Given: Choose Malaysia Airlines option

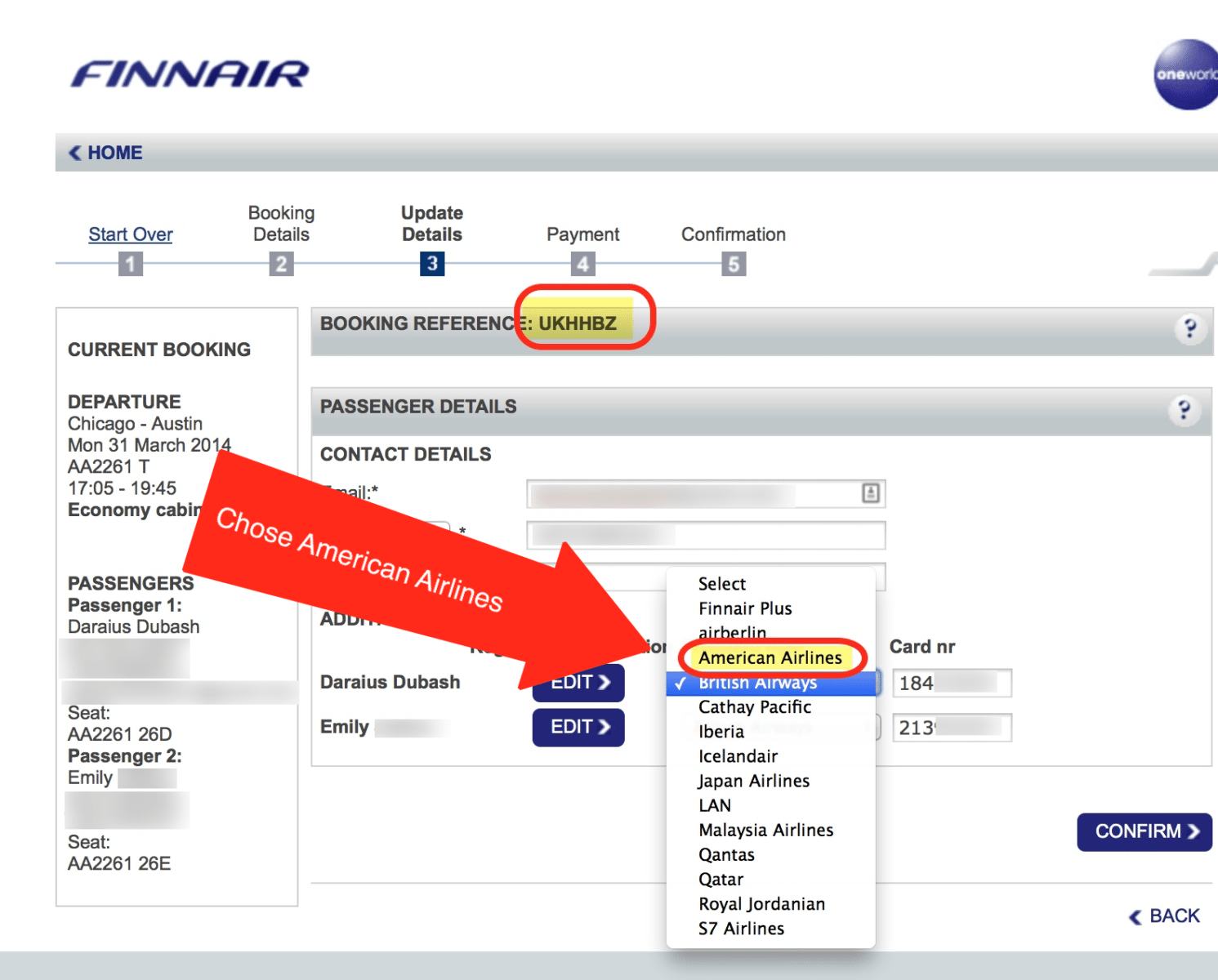Looking at the screenshot, I should click(x=770, y=831).
